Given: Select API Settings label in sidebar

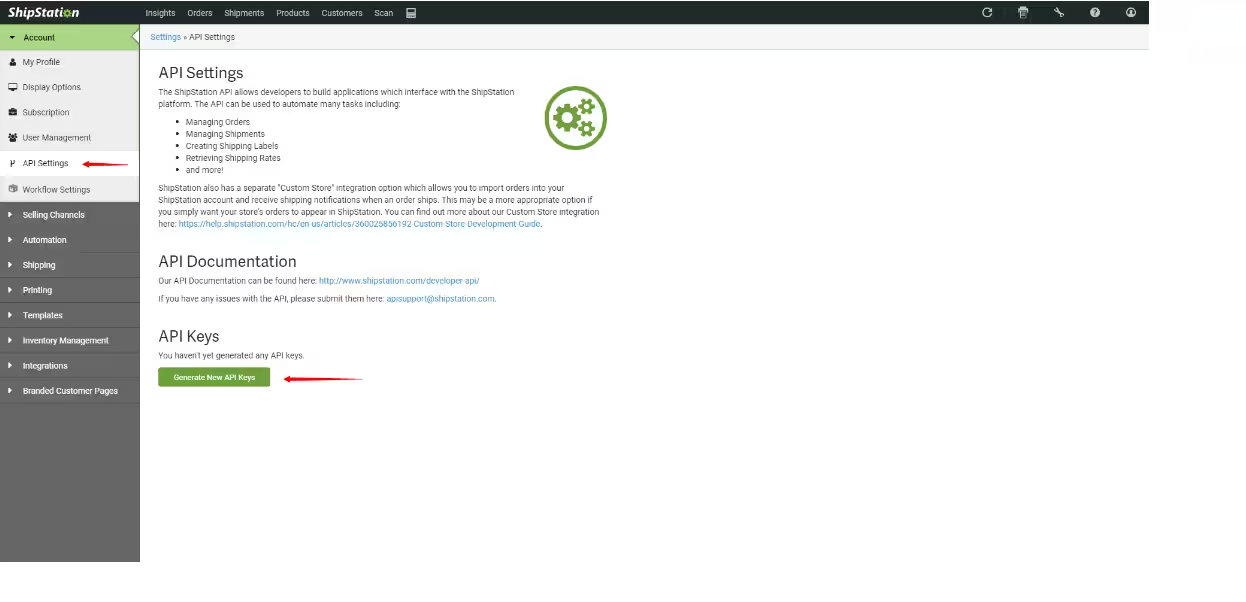Looking at the screenshot, I should 45,163.
